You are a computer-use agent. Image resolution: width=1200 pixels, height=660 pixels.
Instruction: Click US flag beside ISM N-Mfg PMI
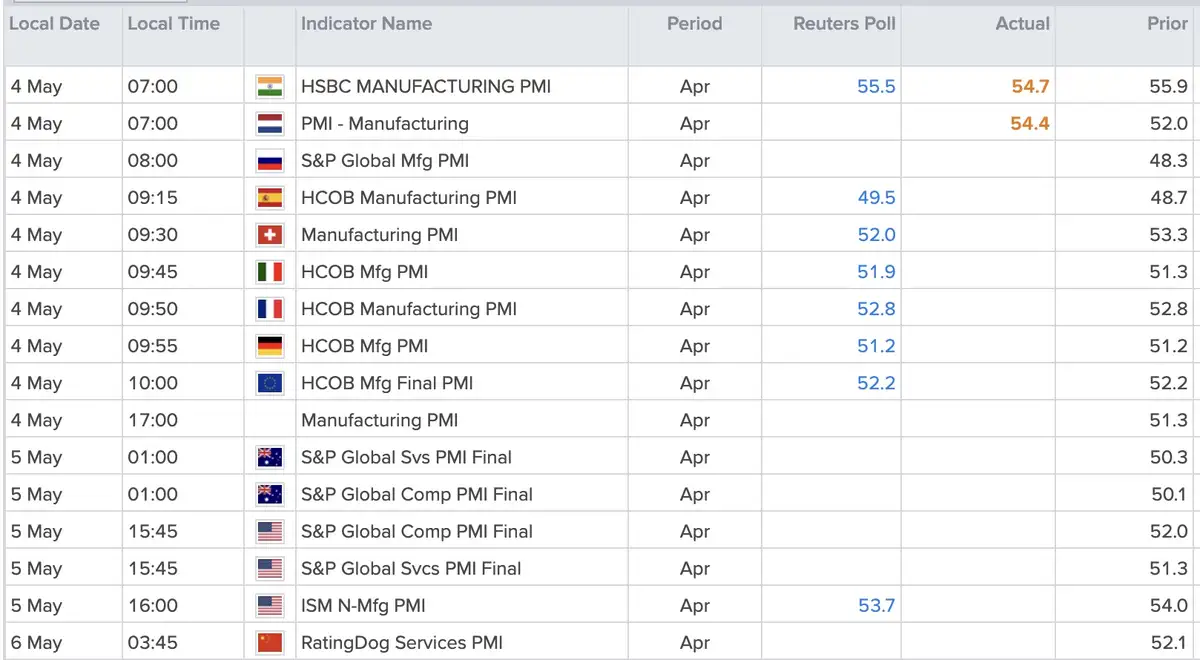270,606
